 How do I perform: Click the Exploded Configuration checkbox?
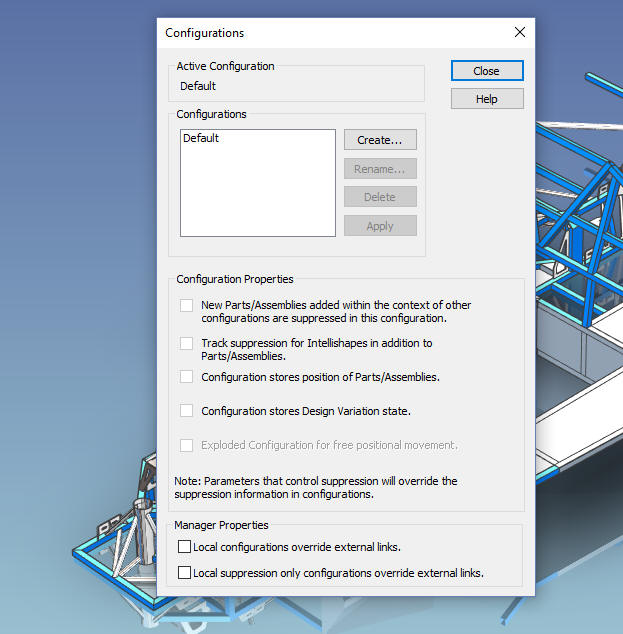(186, 445)
